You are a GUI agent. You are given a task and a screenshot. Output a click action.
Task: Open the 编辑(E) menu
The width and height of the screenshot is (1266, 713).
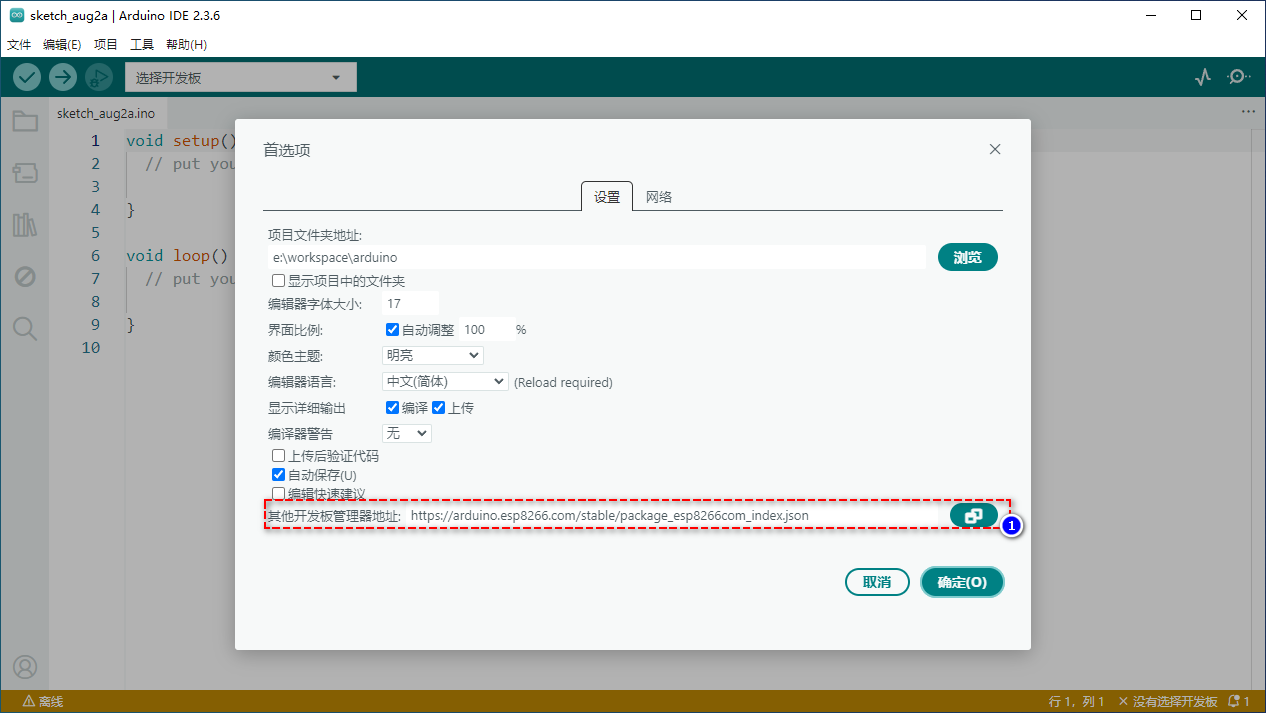pyautogui.click(x=62, y=45)
